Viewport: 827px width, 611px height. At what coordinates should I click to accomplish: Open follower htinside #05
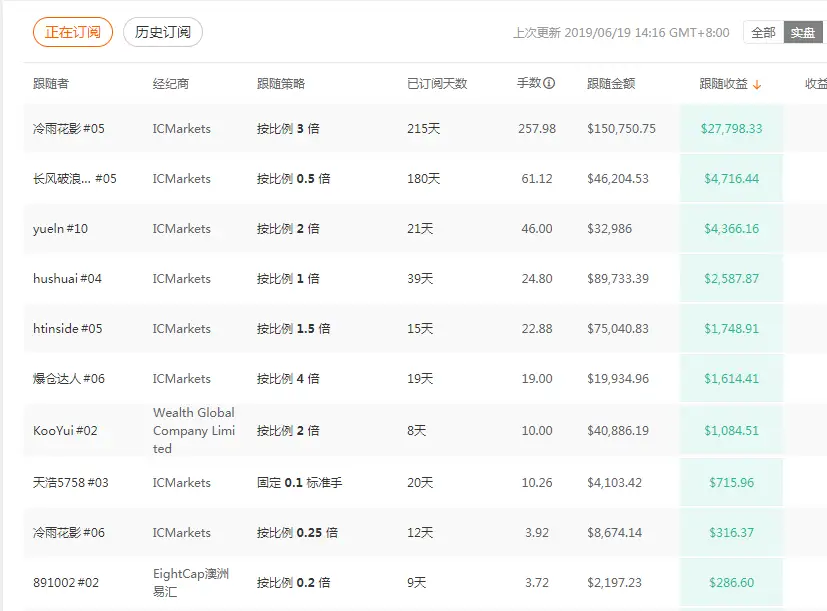(x=68, y=329)
